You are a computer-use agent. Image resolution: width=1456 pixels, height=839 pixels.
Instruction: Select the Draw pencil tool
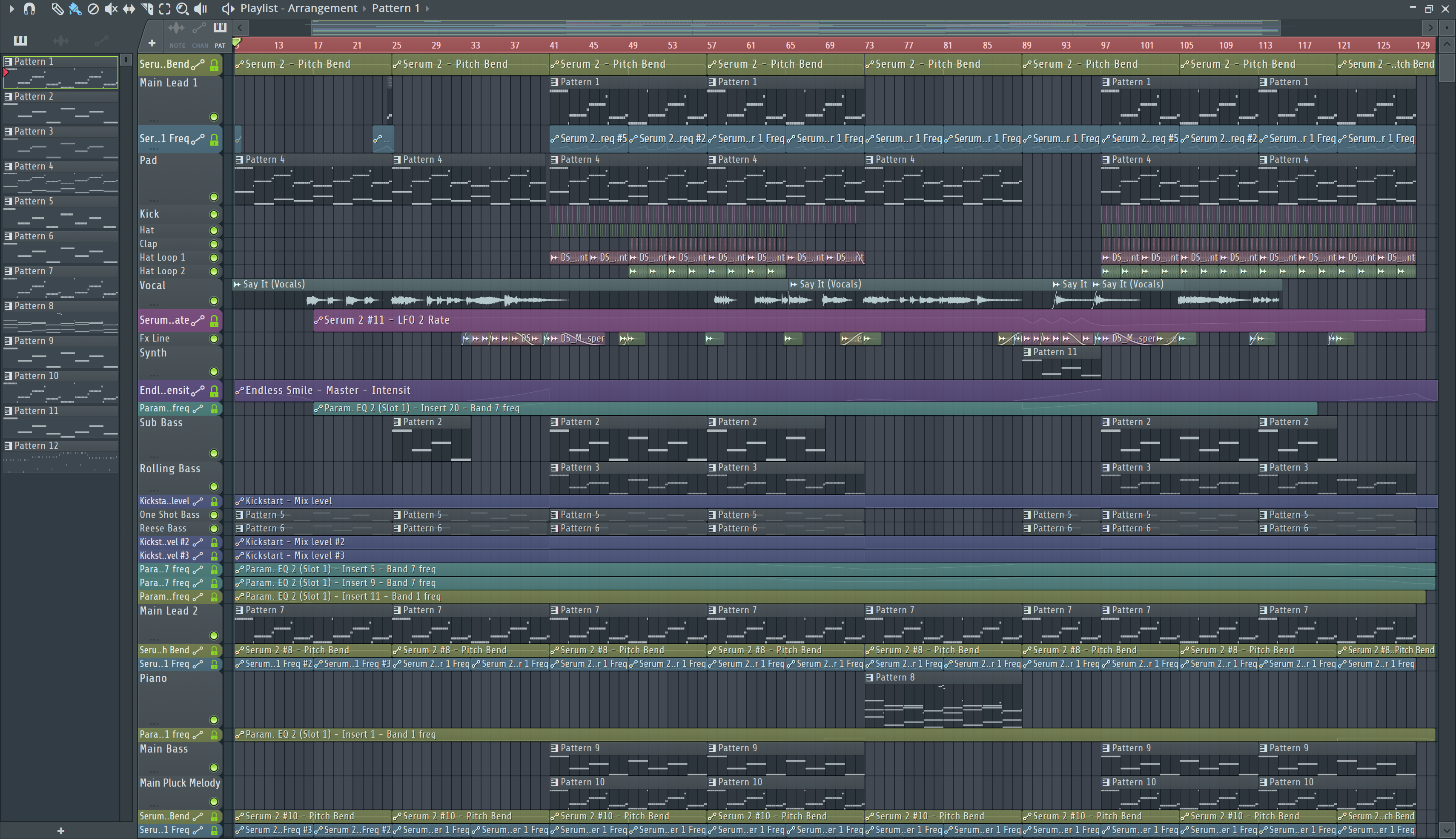[57, 9]
